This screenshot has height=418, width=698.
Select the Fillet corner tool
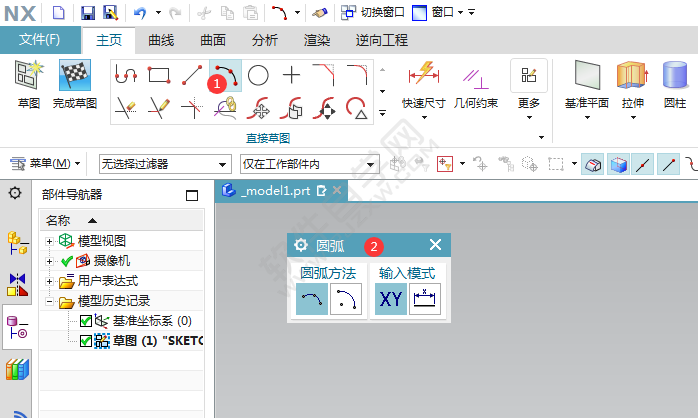point(357,75)
